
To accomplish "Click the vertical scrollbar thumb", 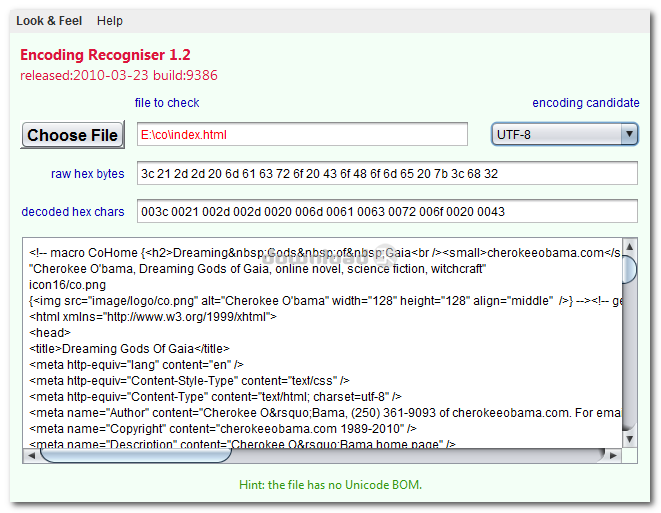I will coord(629,270).
